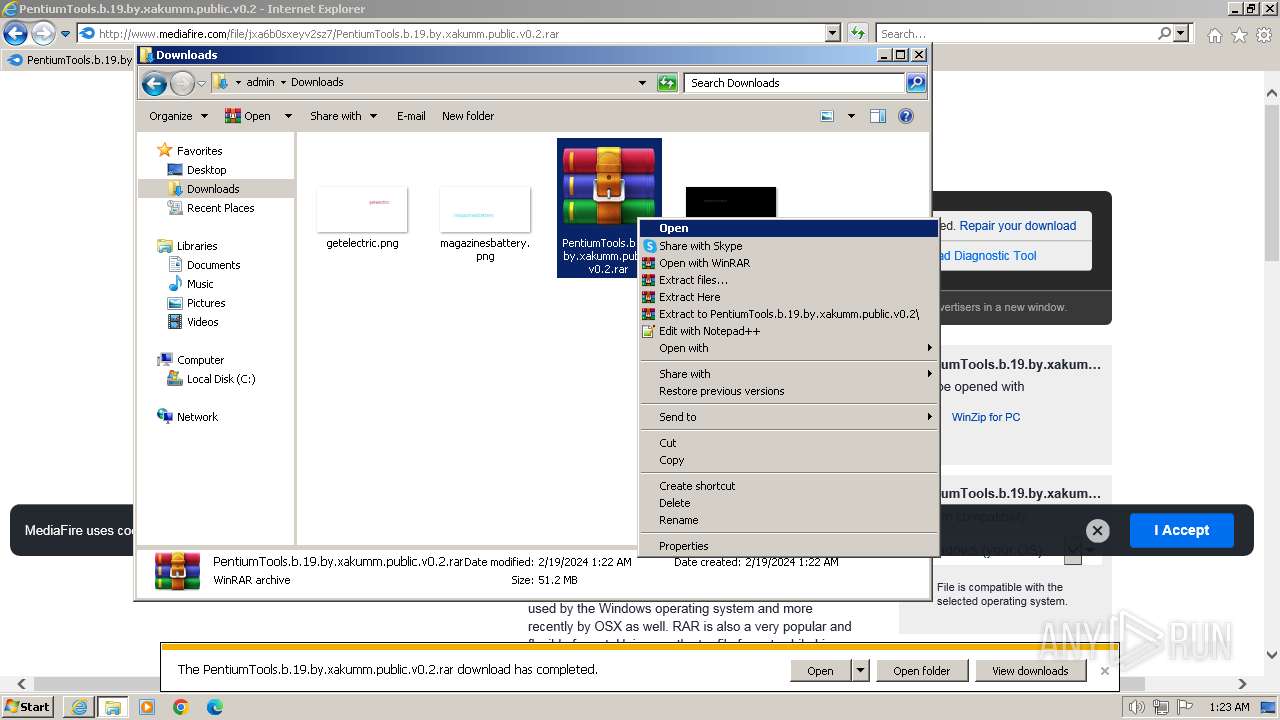Select Open with WinRAR
This screenshot has width=1280, height=720.
(789, 263)
